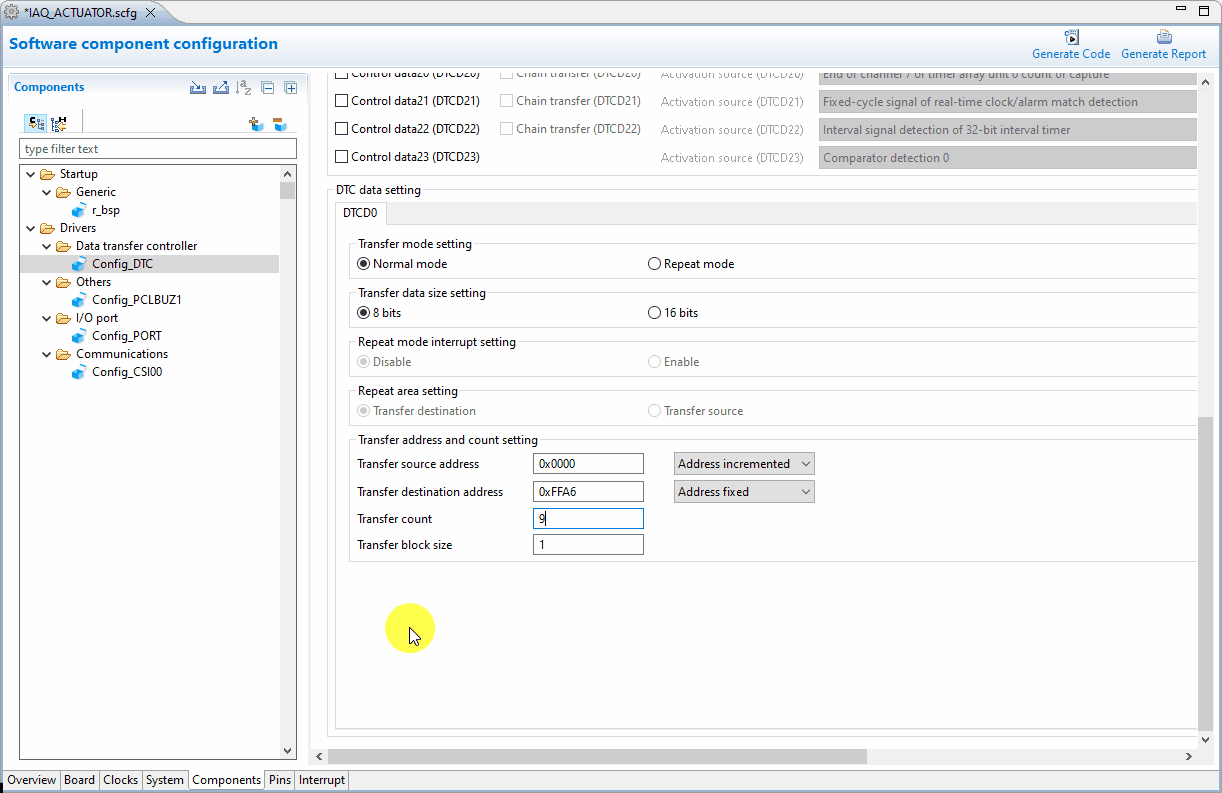This screenshot has width=1222, height=793.
Task: Switch to the Overview tab
Action: [32, 780]
